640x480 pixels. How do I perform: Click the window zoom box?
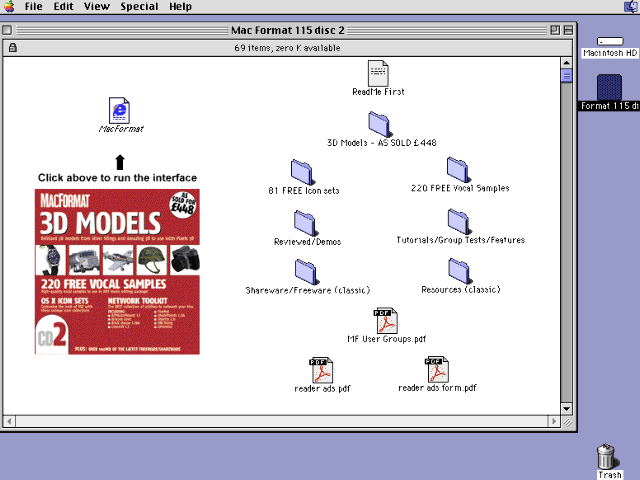555,30
